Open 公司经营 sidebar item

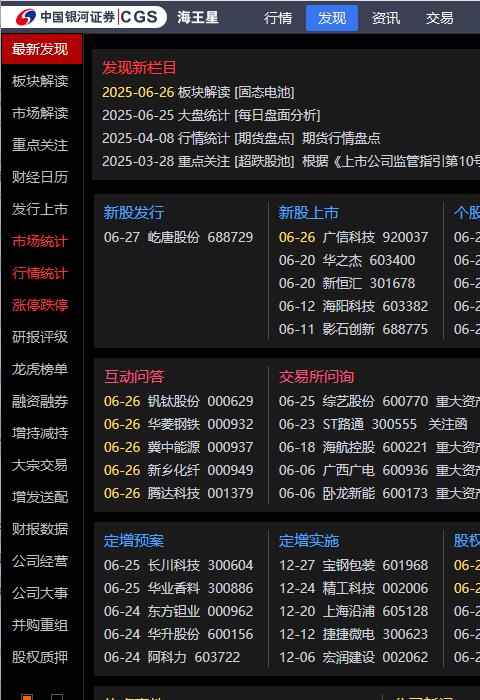coord(40,561)
